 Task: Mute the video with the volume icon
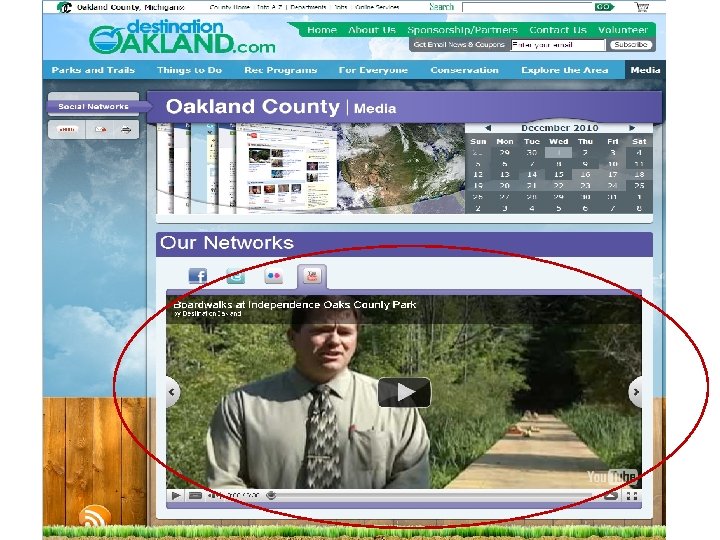click(213, 495)
